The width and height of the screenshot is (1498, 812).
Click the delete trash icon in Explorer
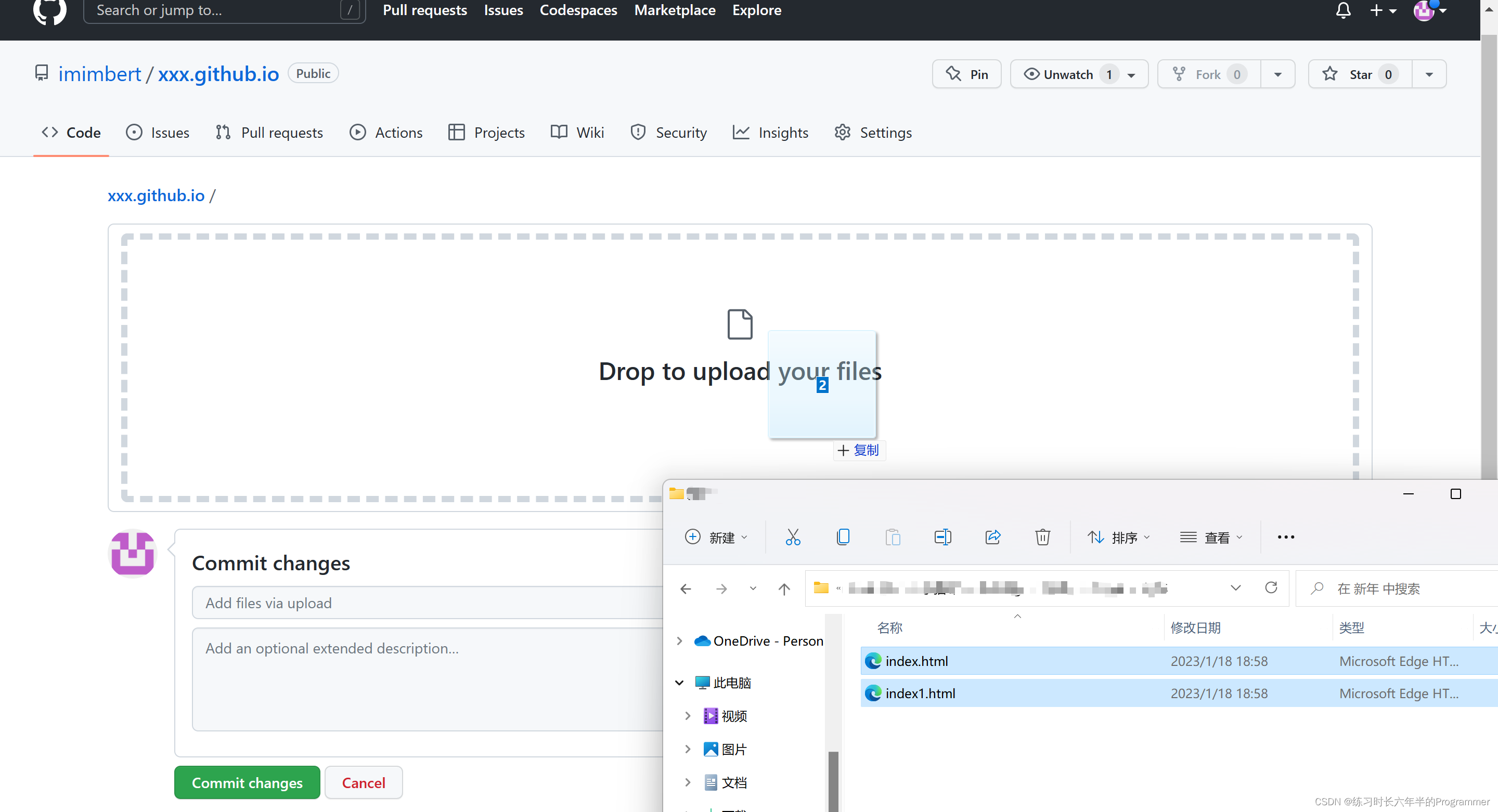[1042, 537]
